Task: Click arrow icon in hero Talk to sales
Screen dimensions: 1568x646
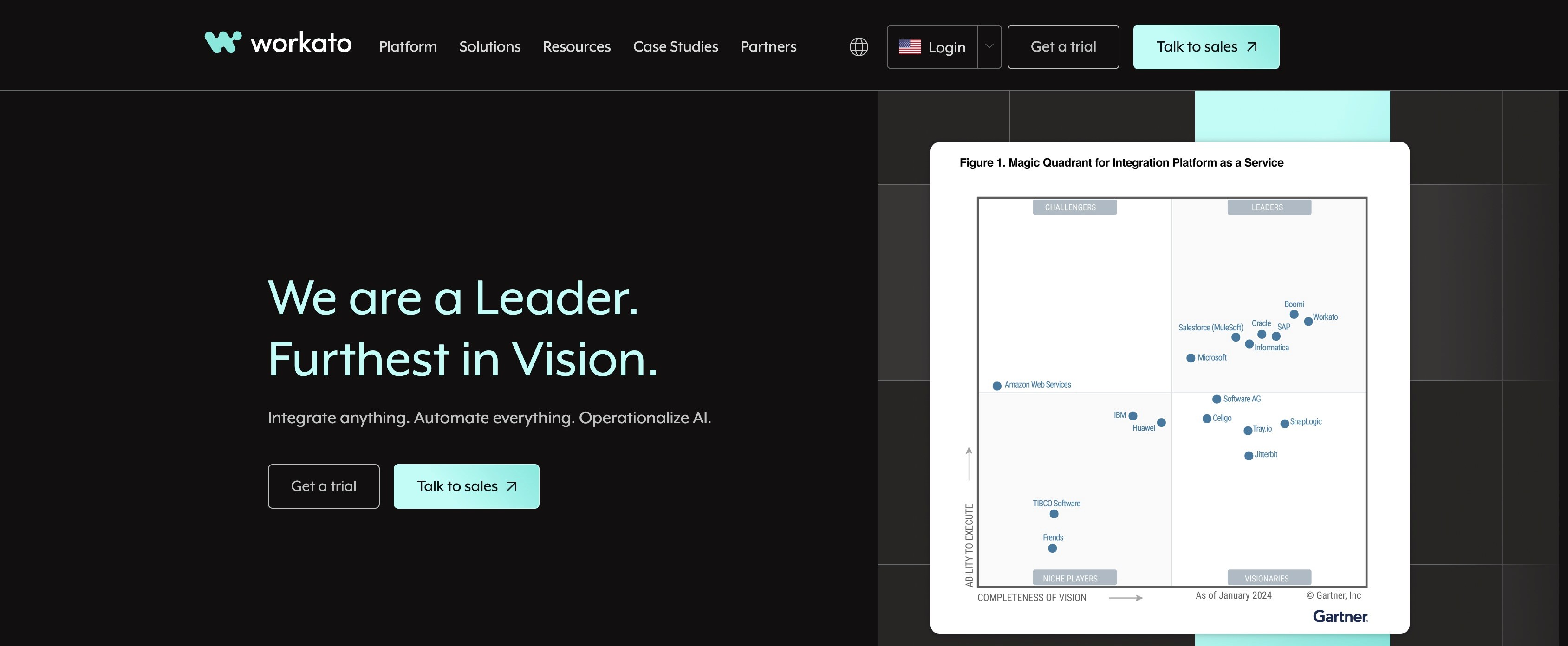Action: [x=512, y=486]
